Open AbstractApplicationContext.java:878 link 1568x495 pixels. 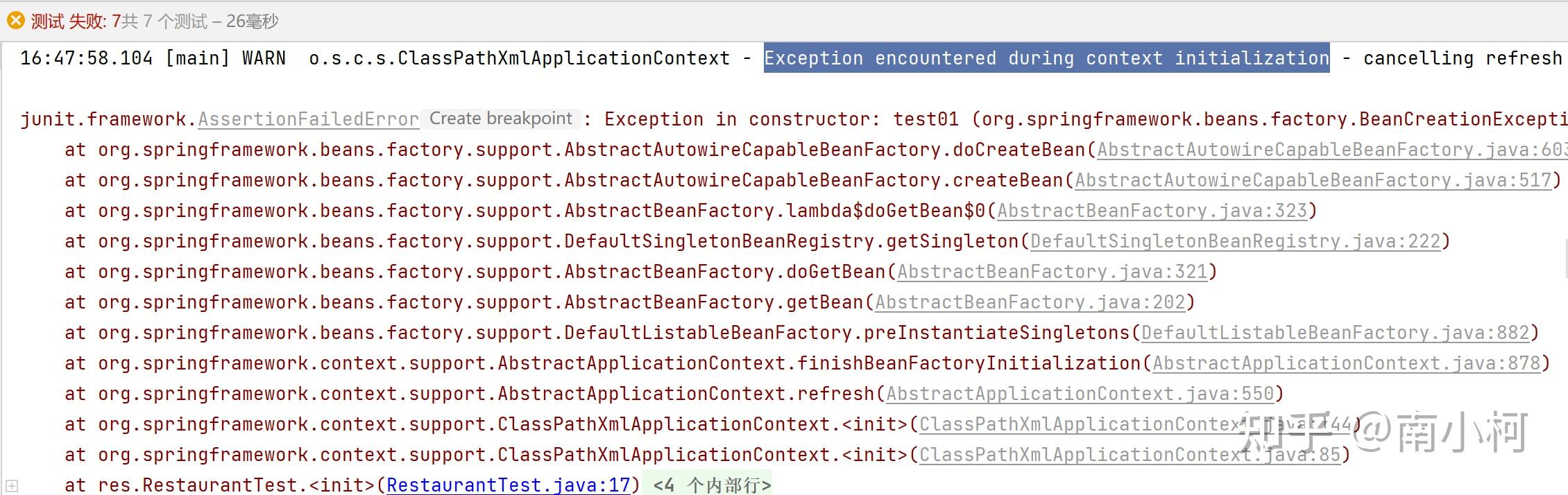click(1347, 363)
